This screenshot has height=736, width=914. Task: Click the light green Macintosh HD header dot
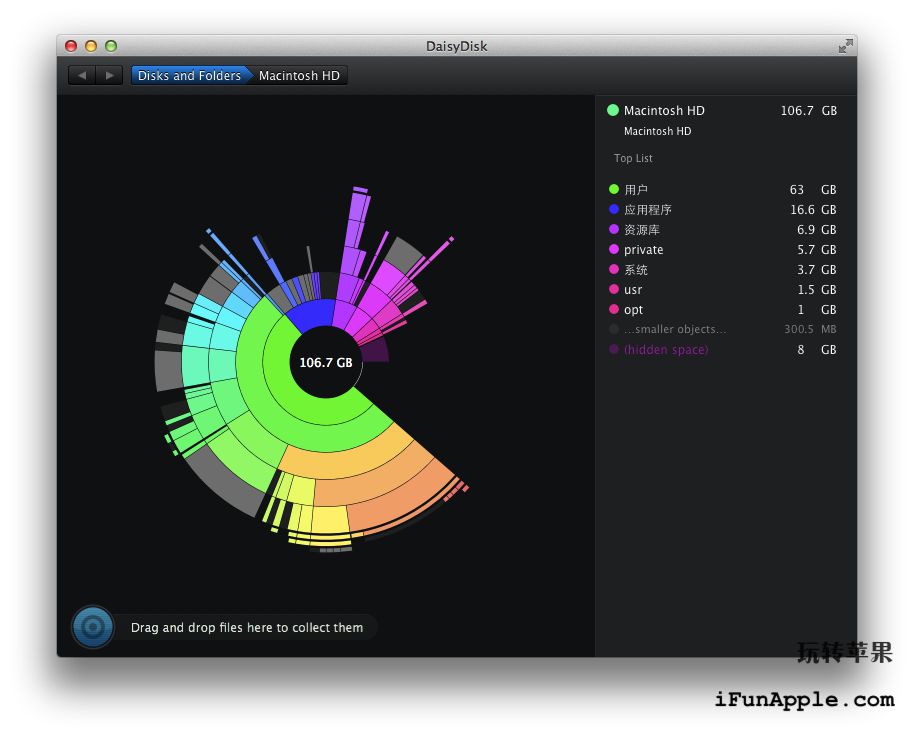(x=613, y=110)
